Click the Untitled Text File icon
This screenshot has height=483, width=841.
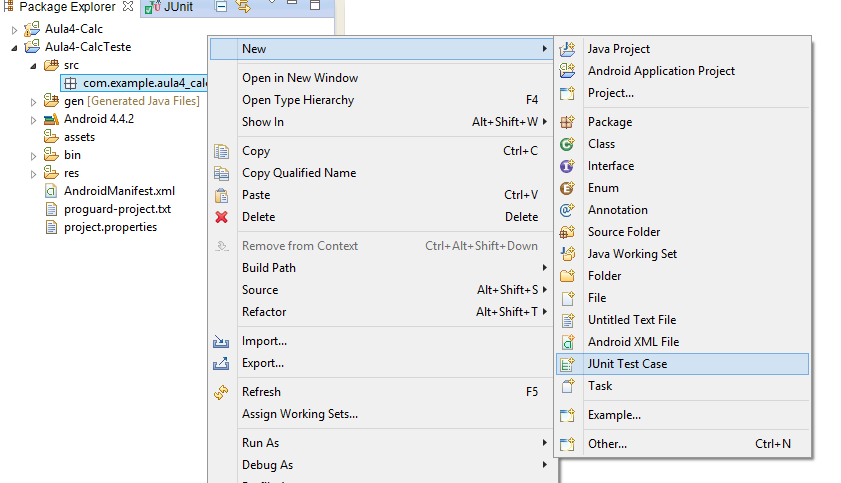567,319
